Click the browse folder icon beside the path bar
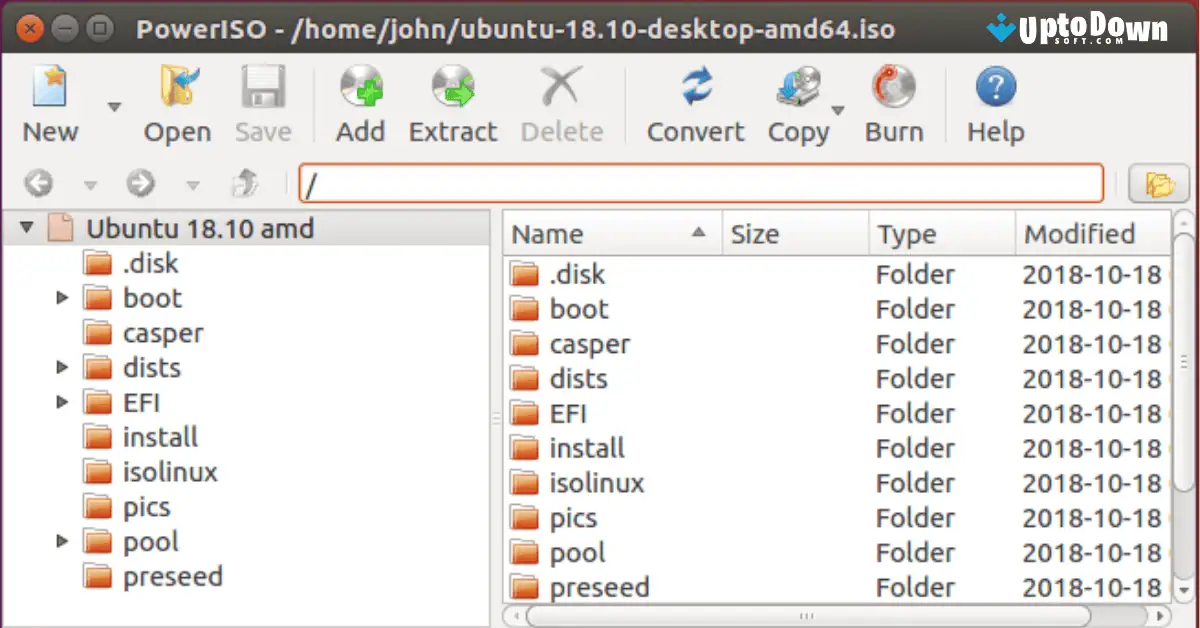This screenshot has width=1200, height=628. click(x=1158, y=183)
